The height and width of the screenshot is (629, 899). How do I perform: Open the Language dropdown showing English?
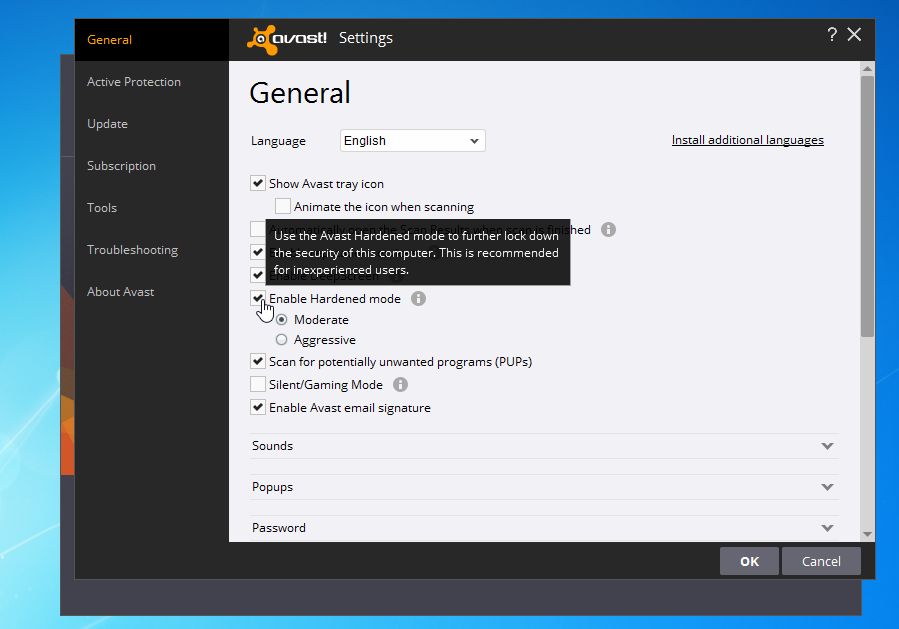[x=413, y=140]
